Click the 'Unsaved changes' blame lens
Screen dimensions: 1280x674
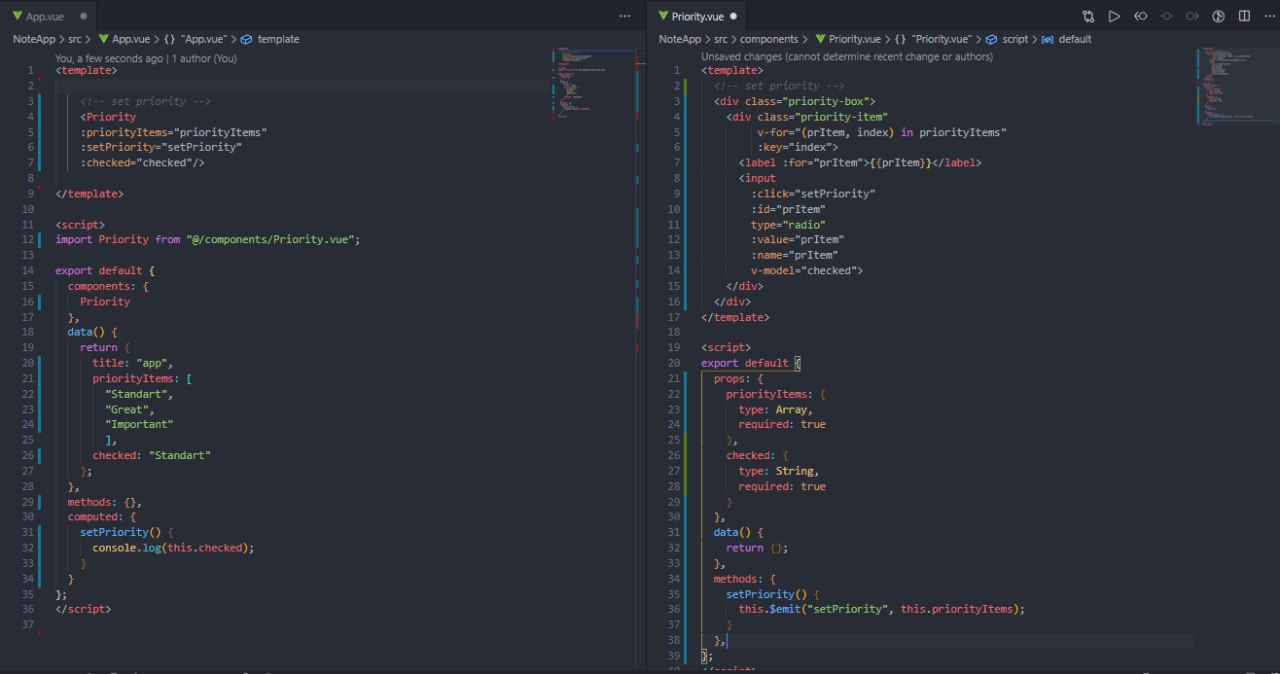[x=847, y=57]
